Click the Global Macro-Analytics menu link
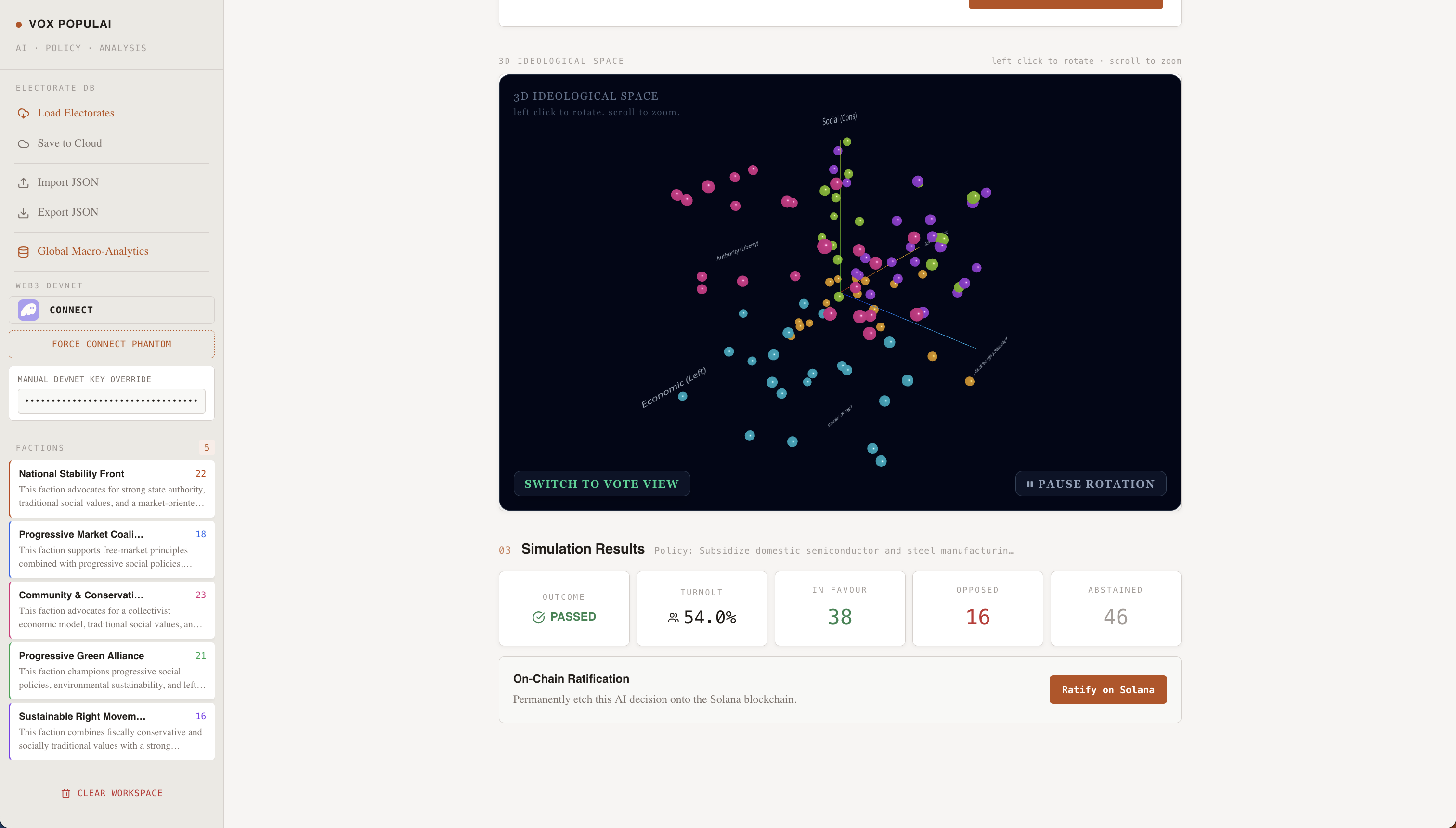 pos(93,251)
